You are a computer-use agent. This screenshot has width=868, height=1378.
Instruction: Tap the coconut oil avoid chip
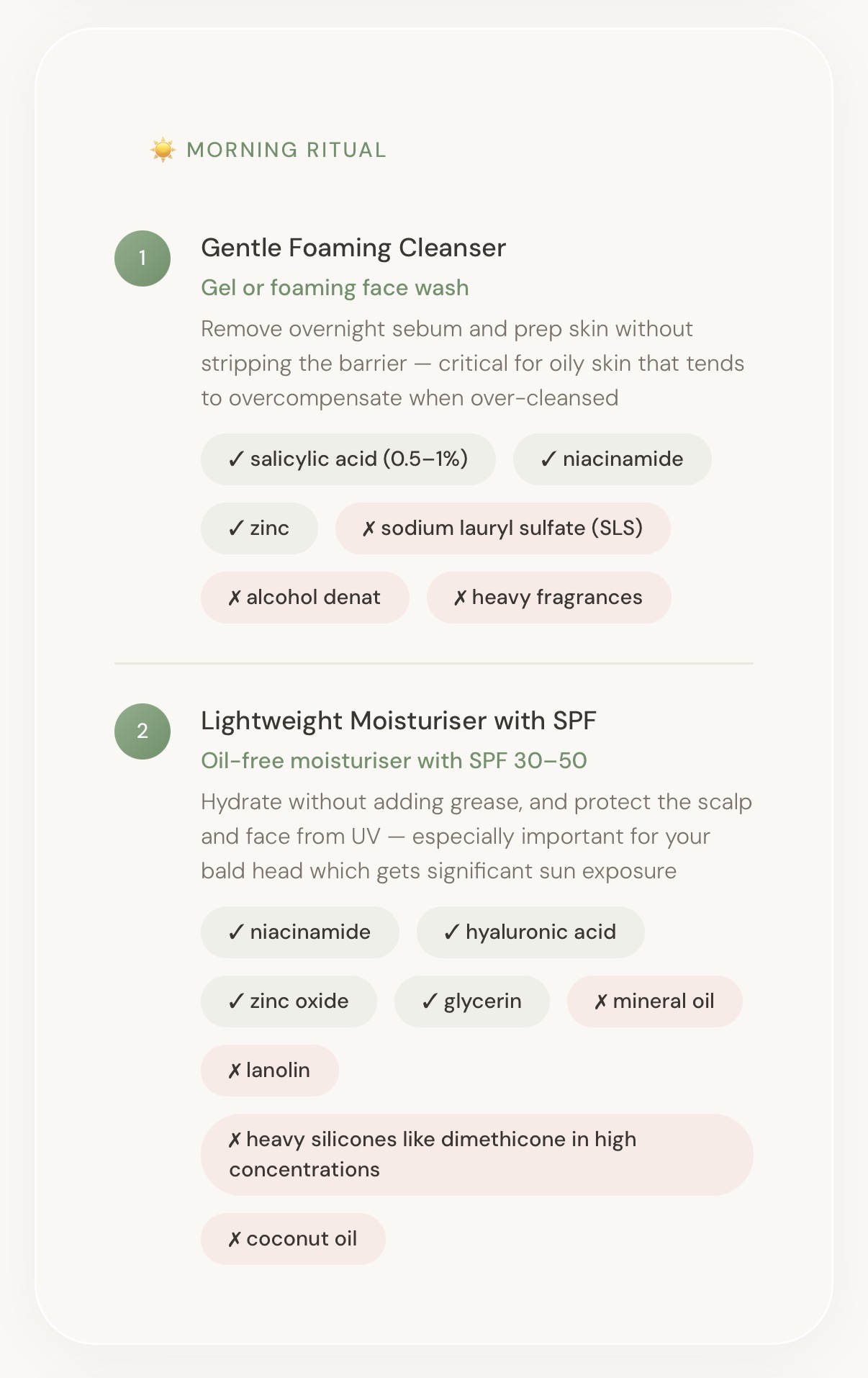point(293,1239)
